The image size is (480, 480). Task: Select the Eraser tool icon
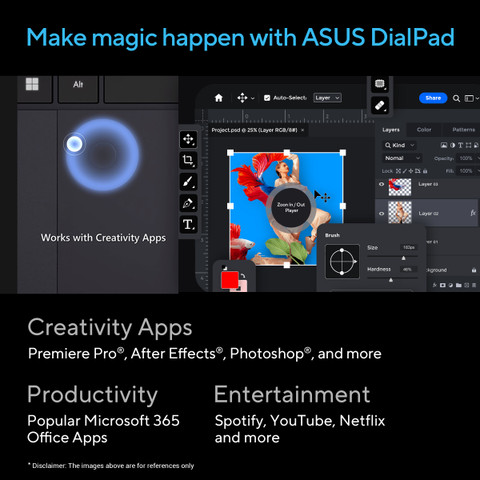pyautogui.click(x=380, y=105)
